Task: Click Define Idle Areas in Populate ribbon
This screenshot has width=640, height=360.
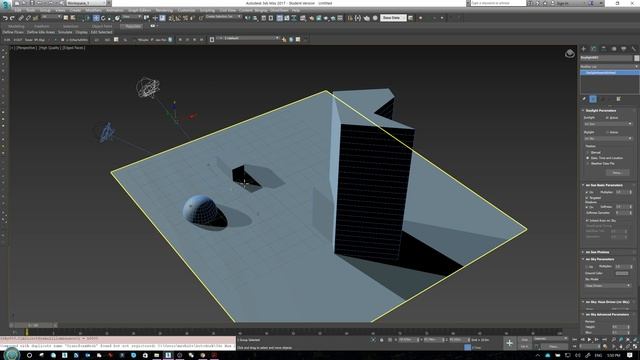Action: pyautogui.click(x=41, y=32)
